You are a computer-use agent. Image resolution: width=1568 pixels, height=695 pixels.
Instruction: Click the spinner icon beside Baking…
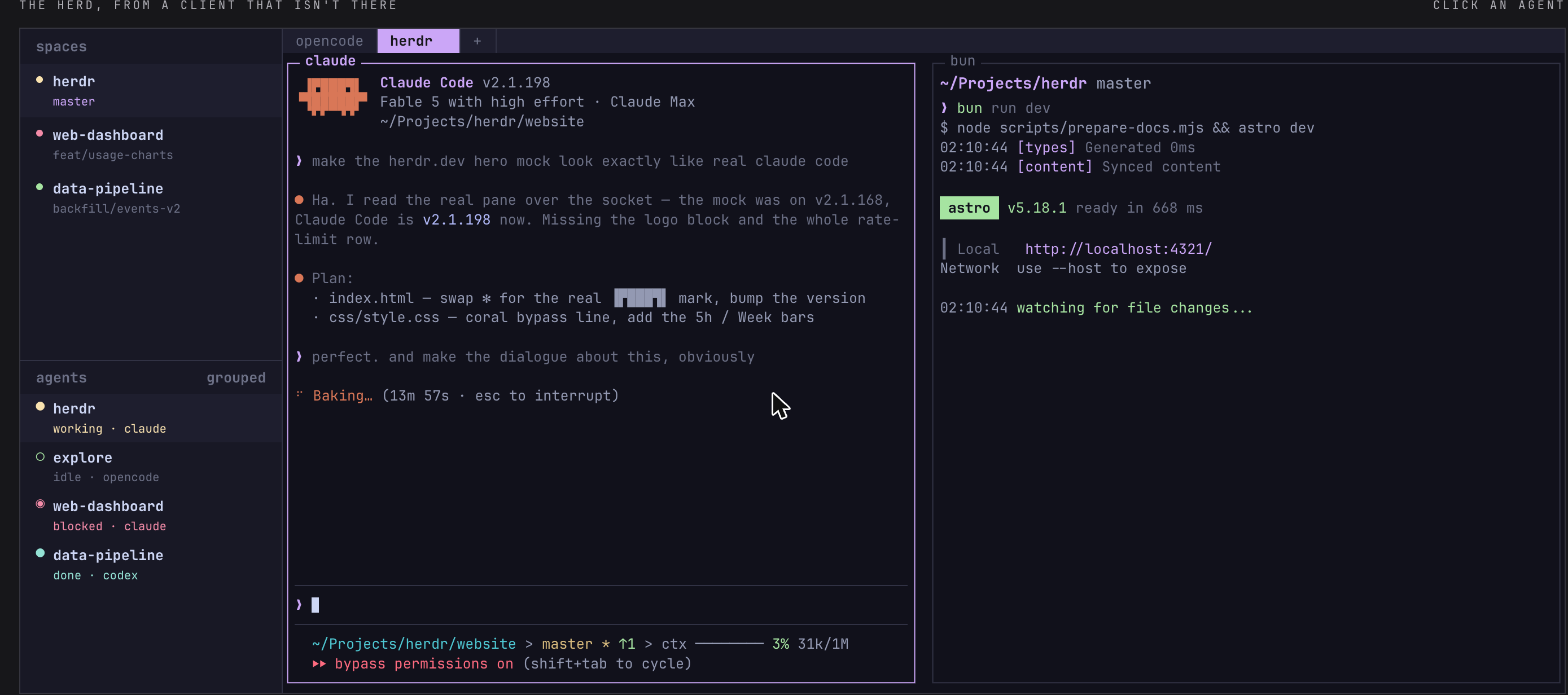(299, 396)
